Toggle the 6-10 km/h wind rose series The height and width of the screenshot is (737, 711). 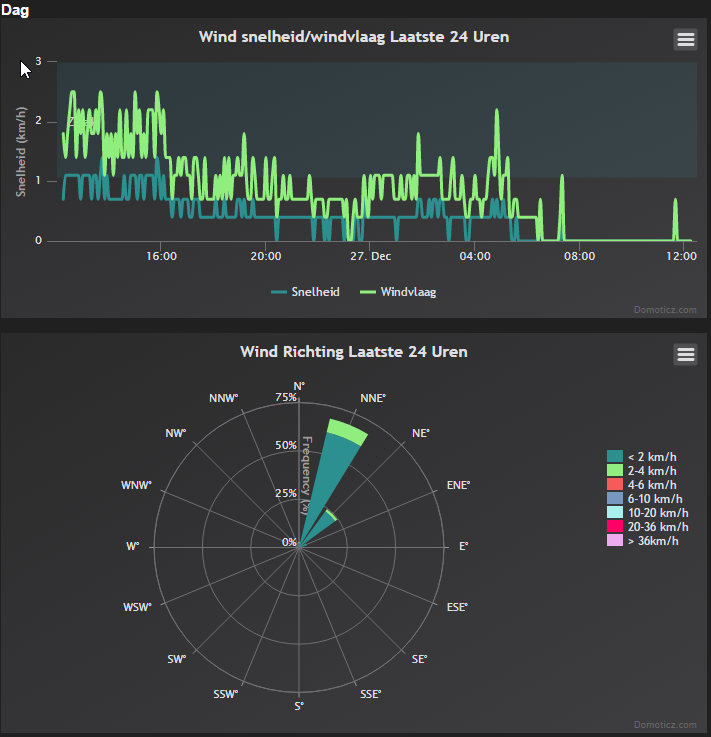pyautogui.click(x=645, y=499)
